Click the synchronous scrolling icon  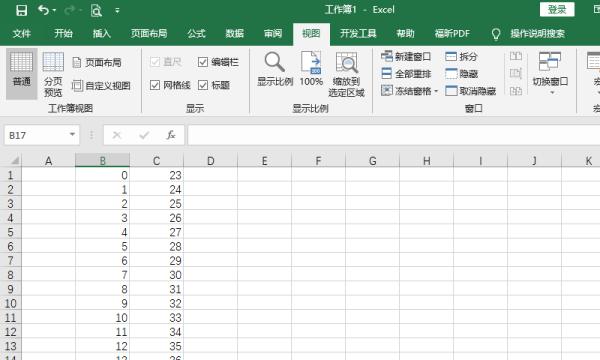[x=516, y=73]
